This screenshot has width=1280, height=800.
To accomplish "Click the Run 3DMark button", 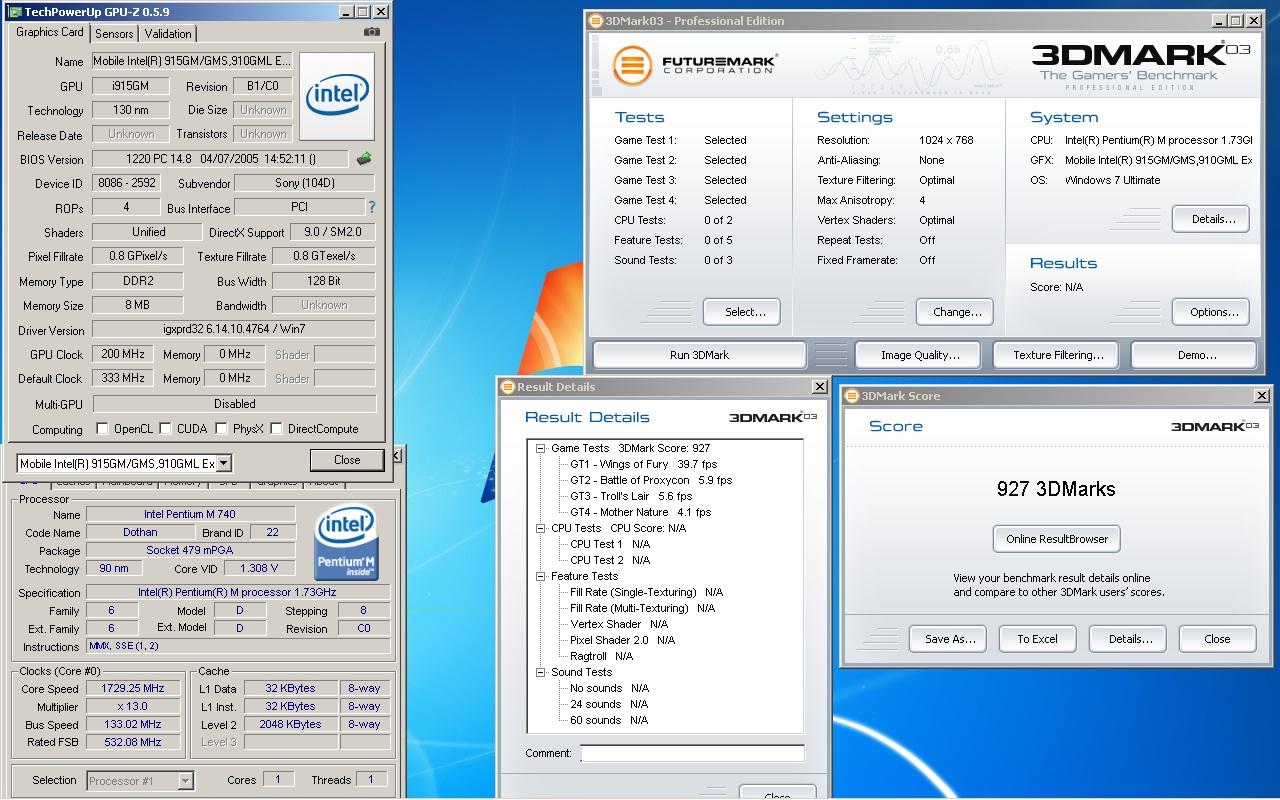I will click(700, 355).
